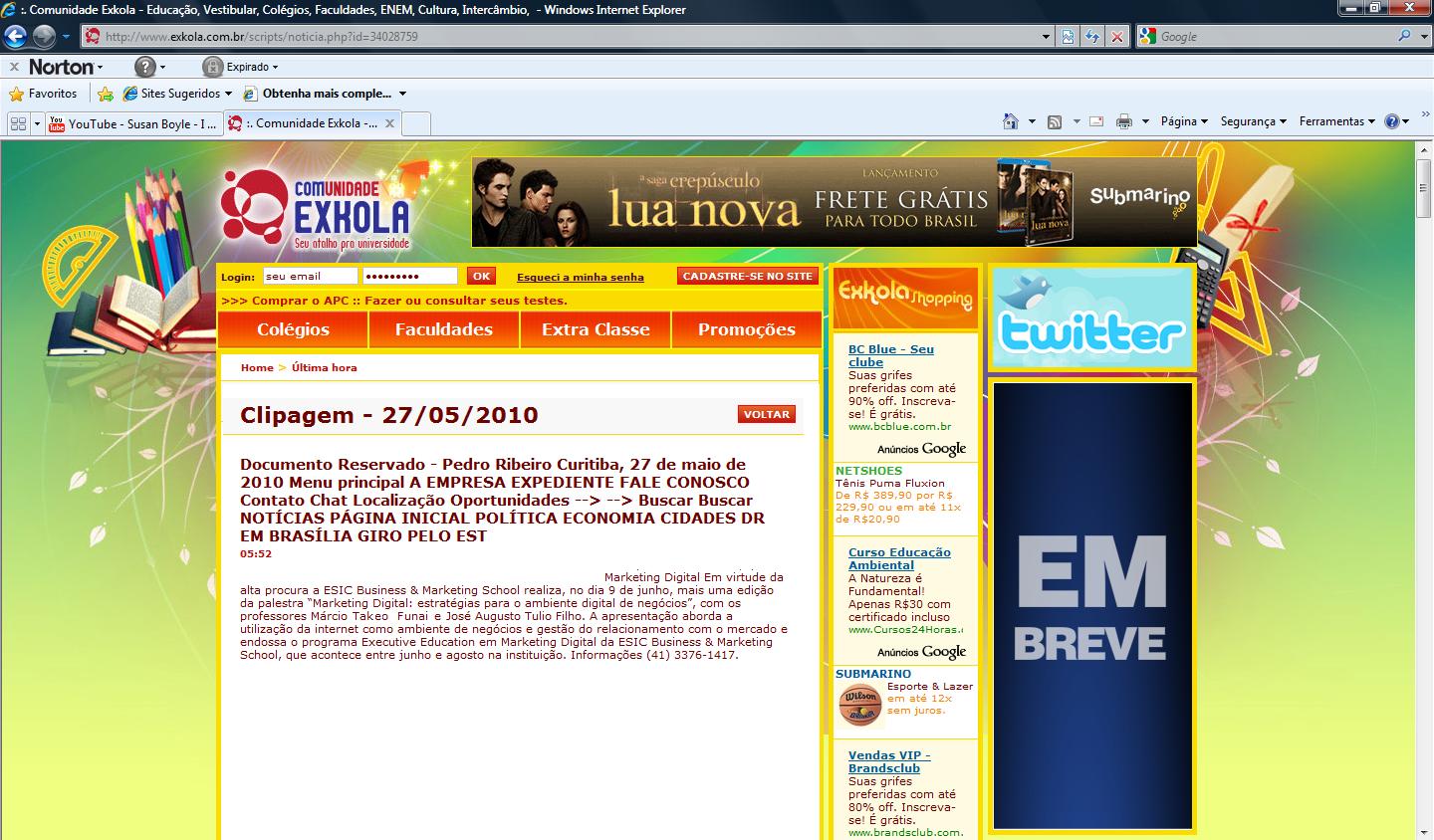Click the OK login button
1434x840 pixels.
point(481,276)
